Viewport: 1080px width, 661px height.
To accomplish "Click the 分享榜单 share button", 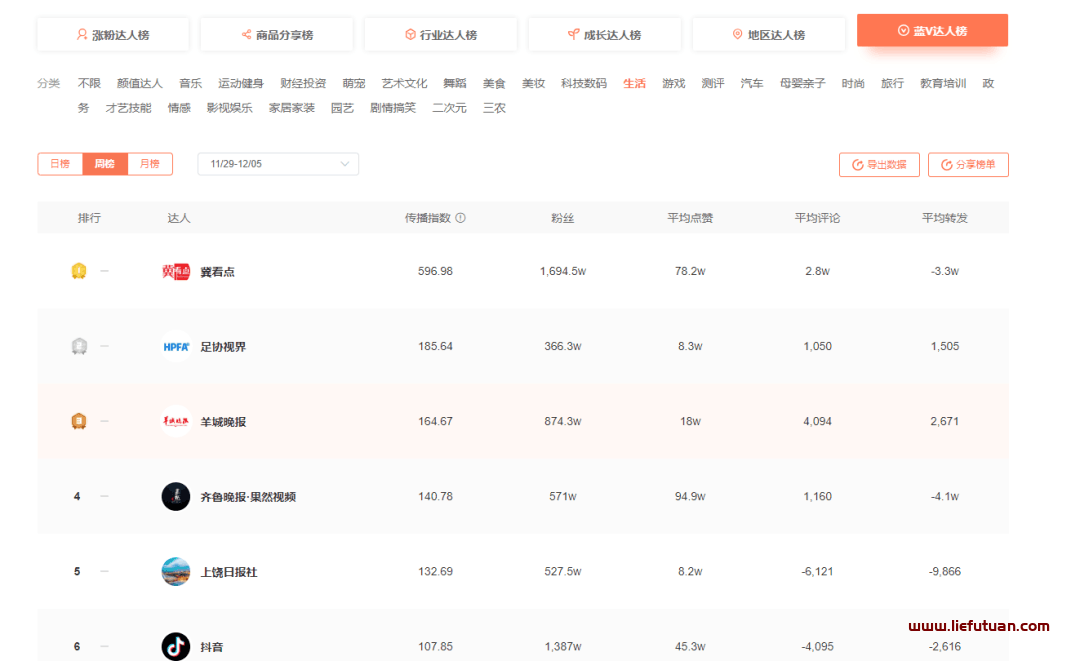I will point(968,165).
